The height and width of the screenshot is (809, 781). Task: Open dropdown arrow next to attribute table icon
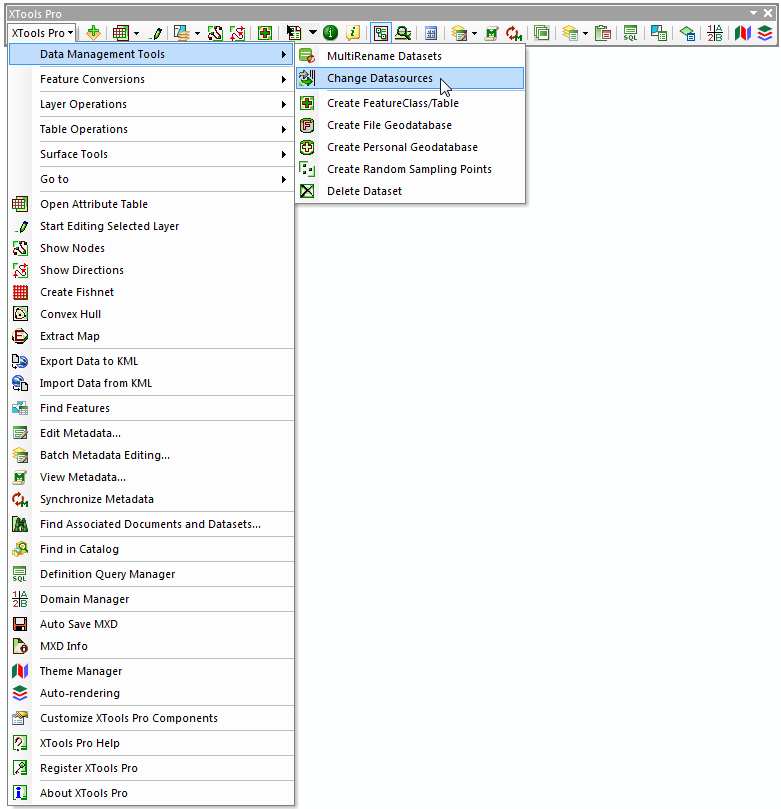point(136,34)
